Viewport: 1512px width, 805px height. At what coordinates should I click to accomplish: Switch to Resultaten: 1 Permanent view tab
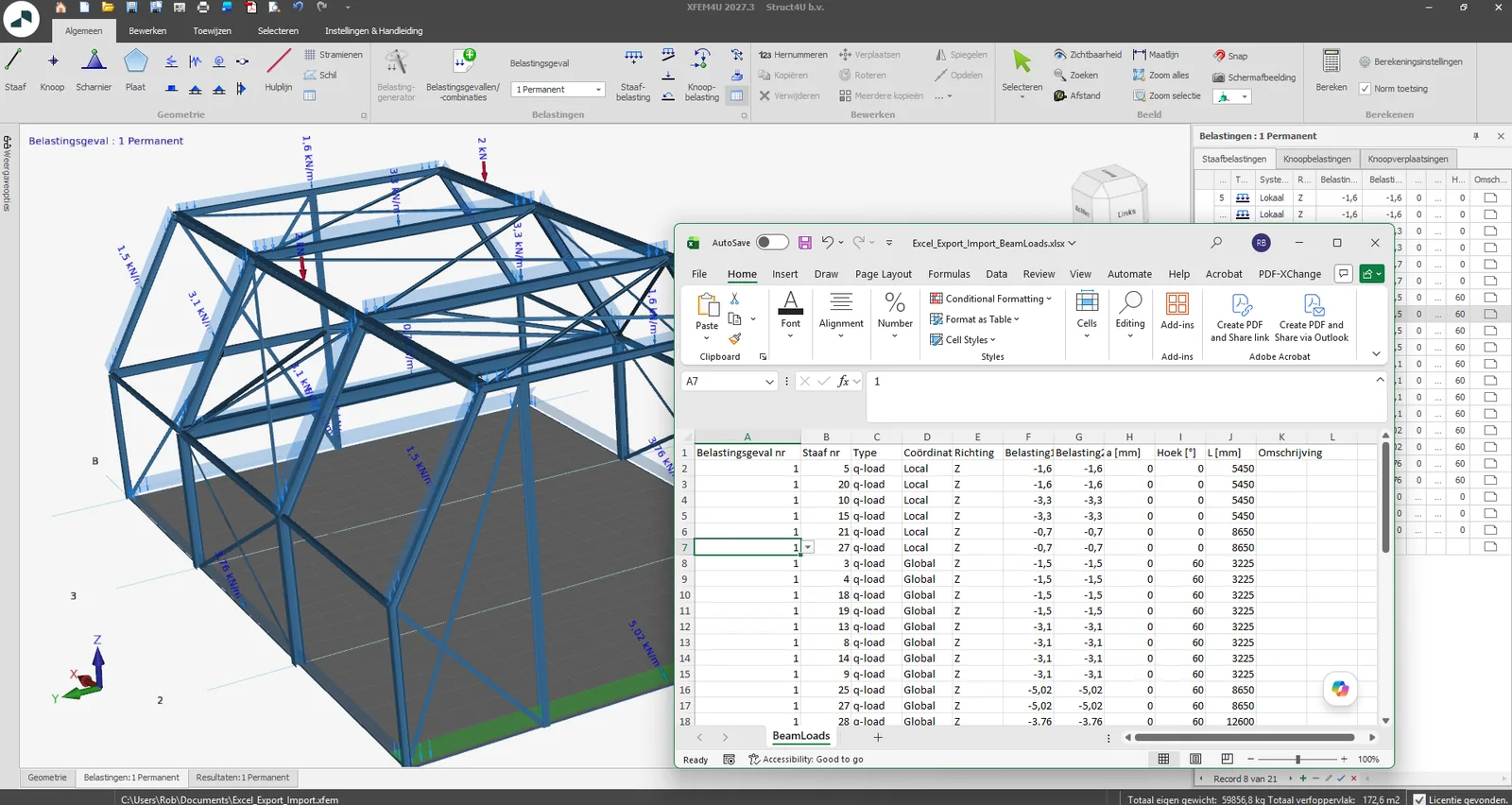pos(243,778)
